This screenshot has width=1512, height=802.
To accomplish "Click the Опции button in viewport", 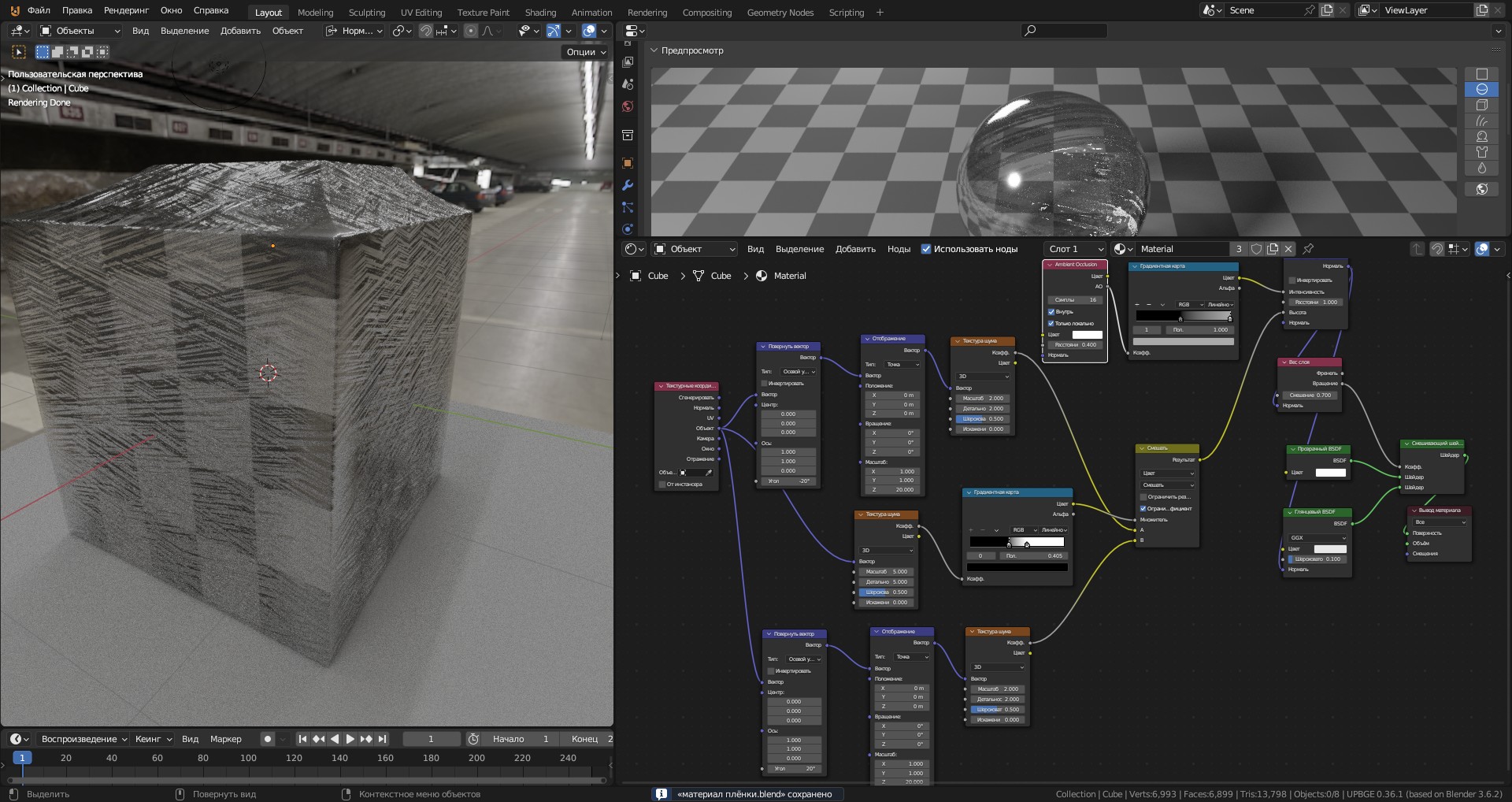I will (x=586, y=52).
